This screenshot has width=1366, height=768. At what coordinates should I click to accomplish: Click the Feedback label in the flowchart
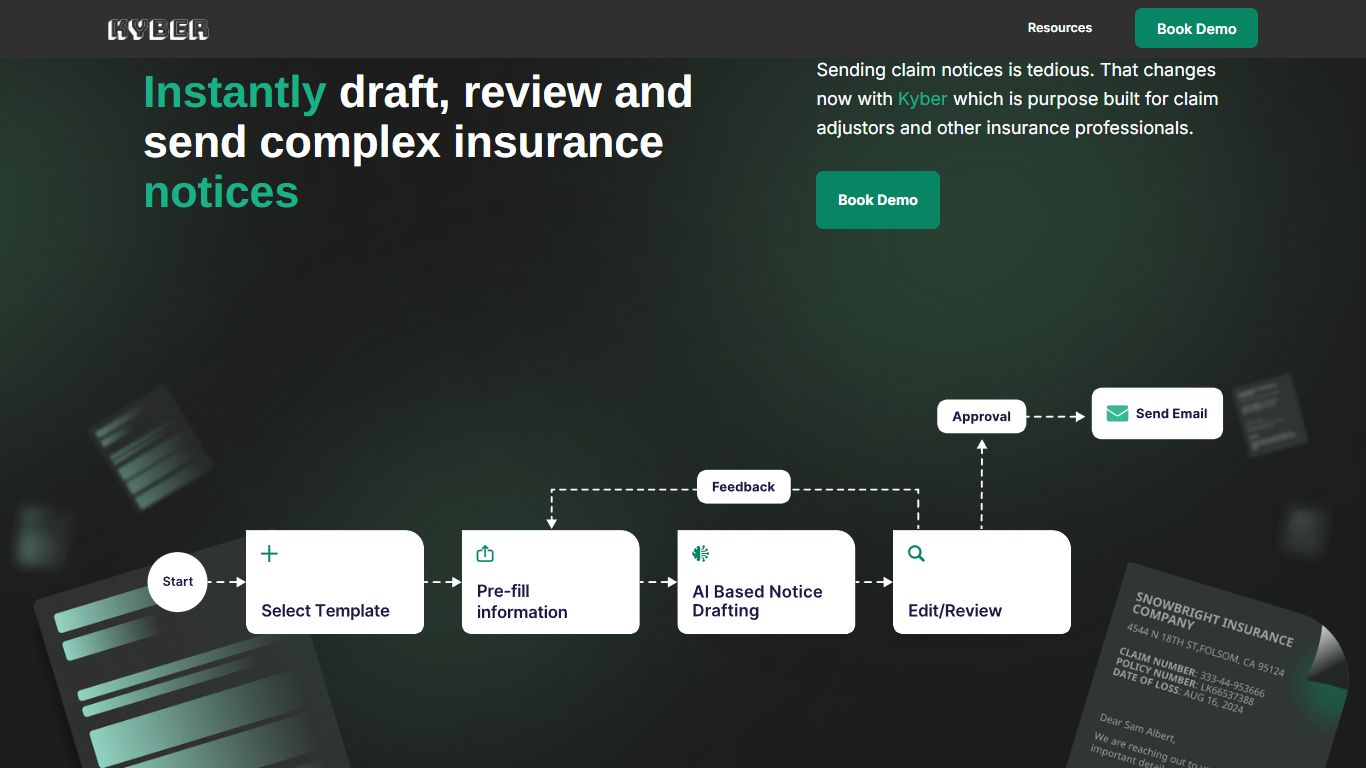coord(743,487)
